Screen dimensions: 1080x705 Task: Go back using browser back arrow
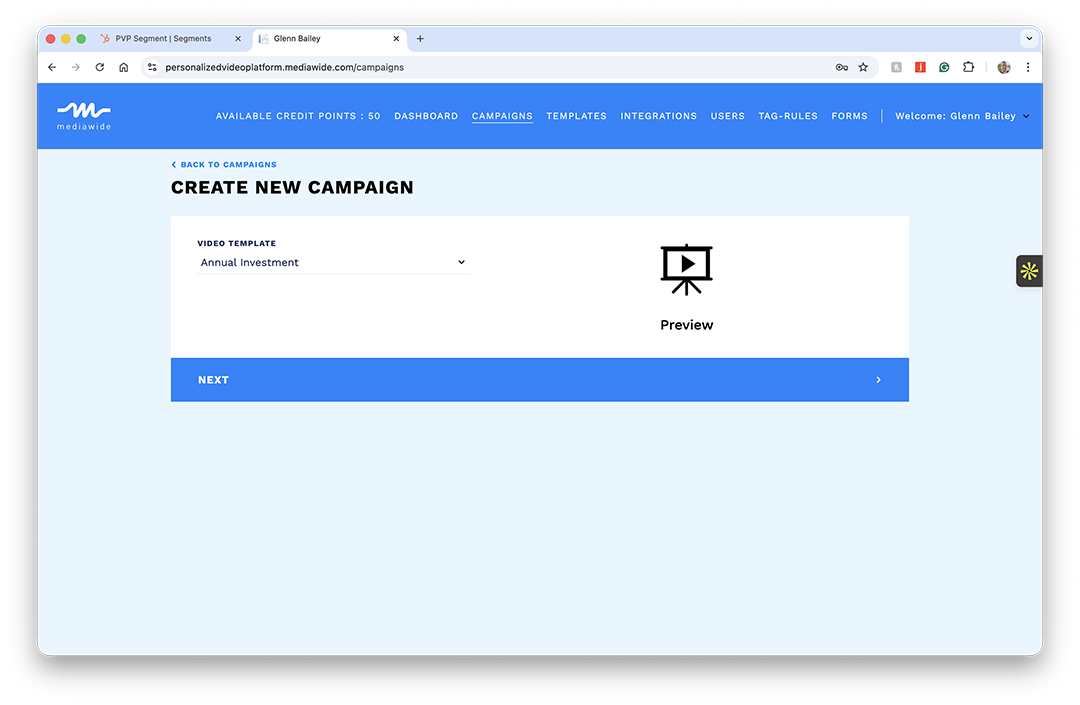52,67
